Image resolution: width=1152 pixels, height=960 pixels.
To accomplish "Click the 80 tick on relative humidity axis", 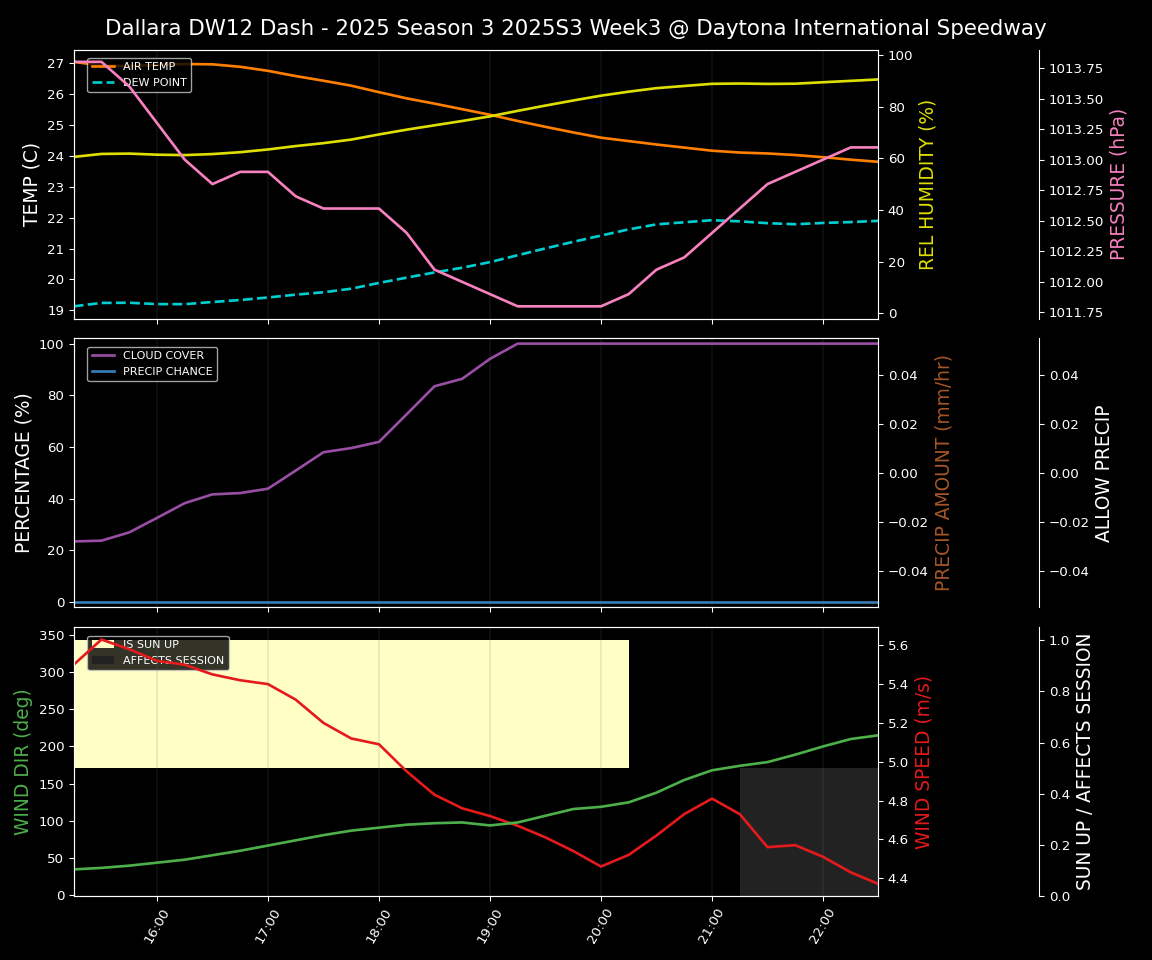I will 896,108.
